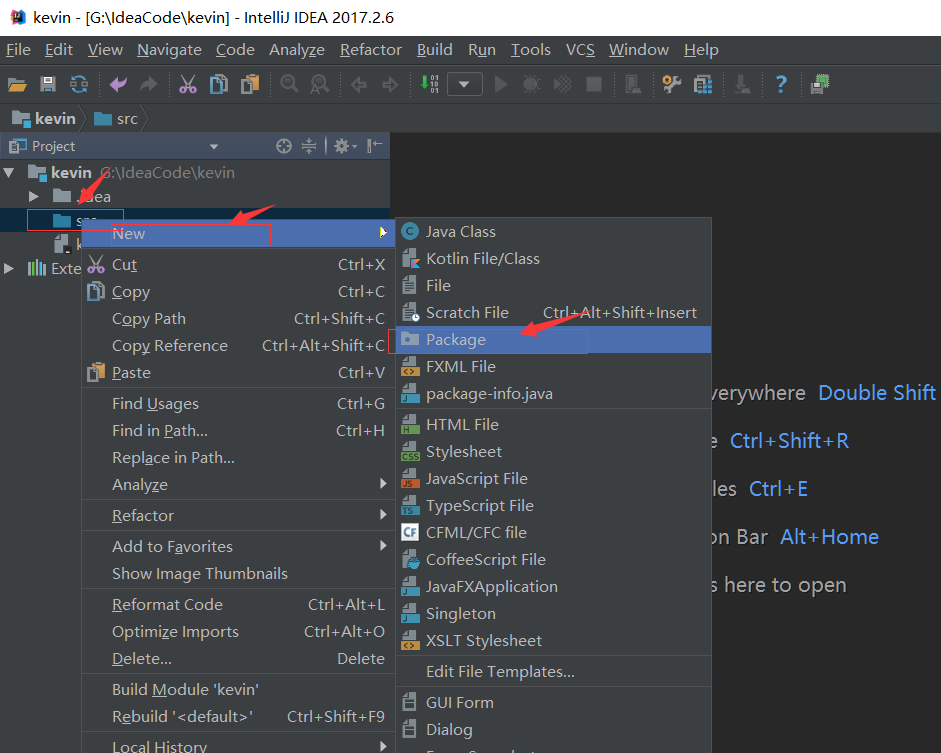Click the kevin breadcrumb in navigation bar

(44, 119)
